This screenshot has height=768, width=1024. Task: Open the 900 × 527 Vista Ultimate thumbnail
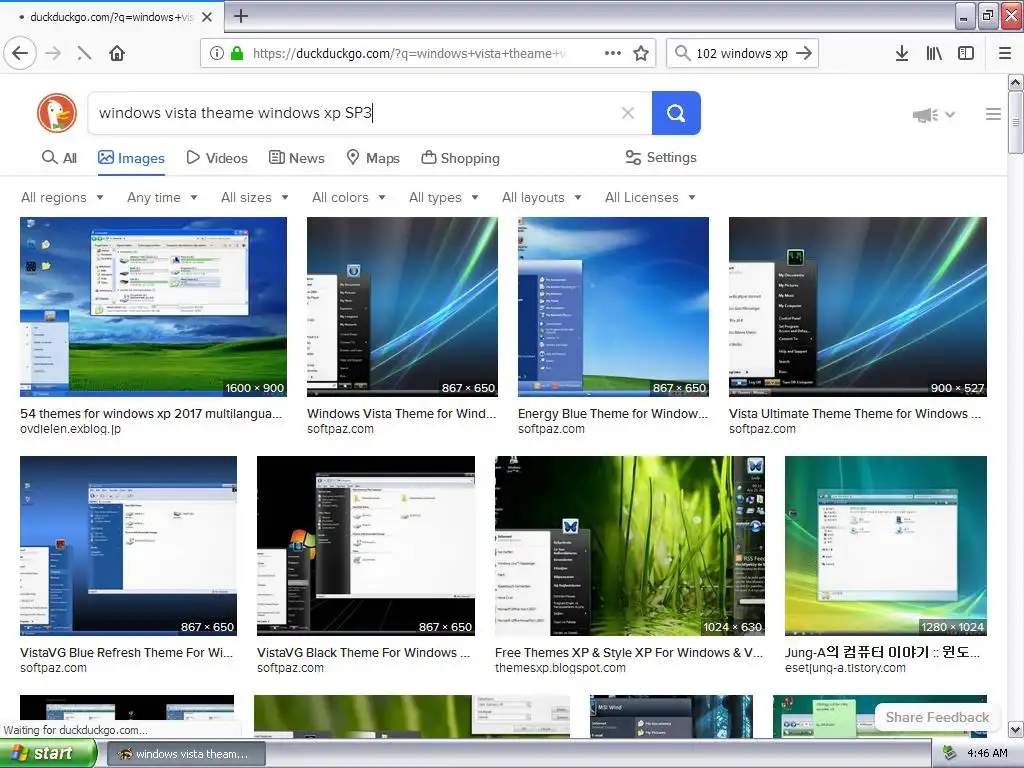click(857, 307)
